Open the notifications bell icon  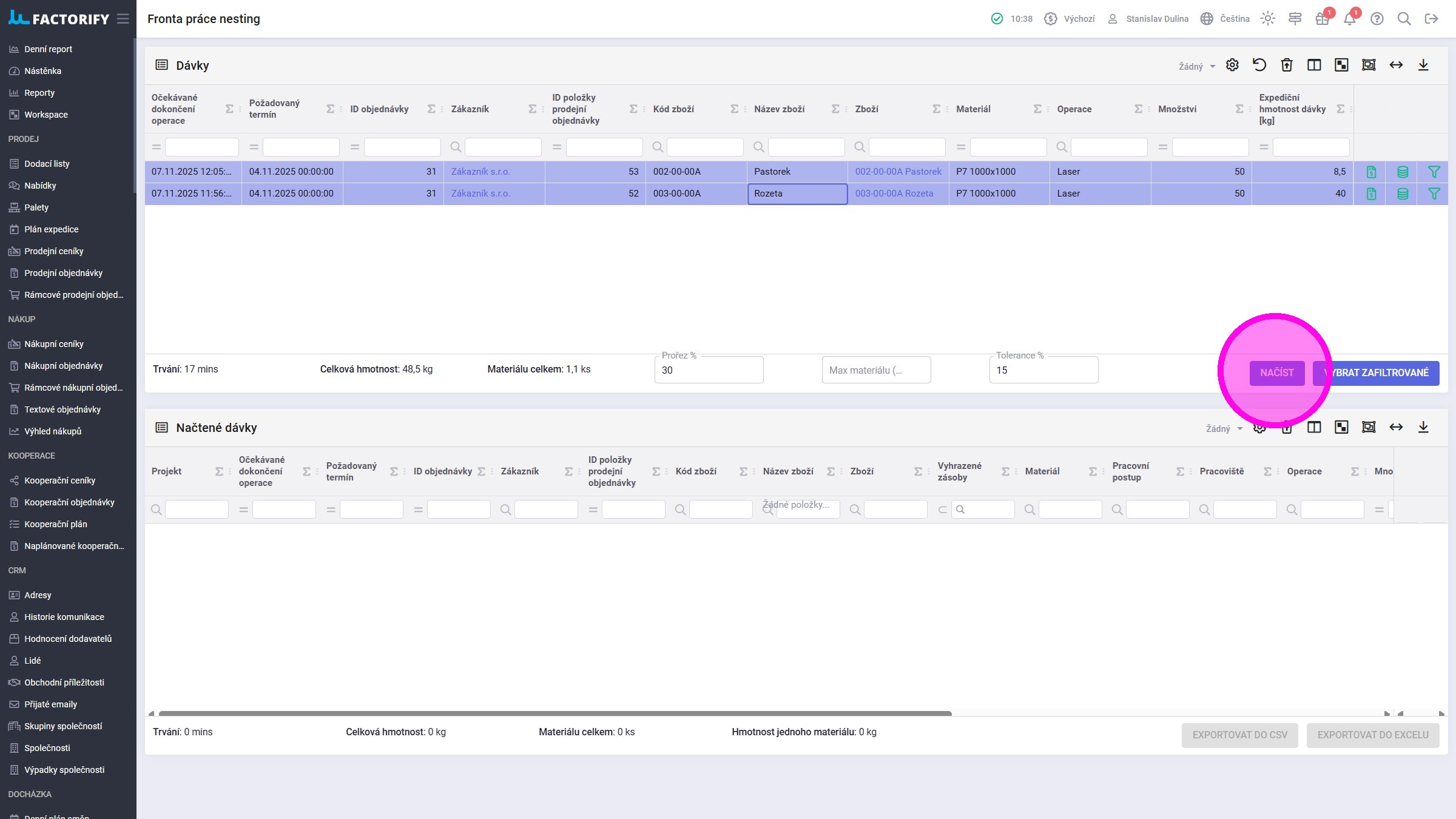1349,19
